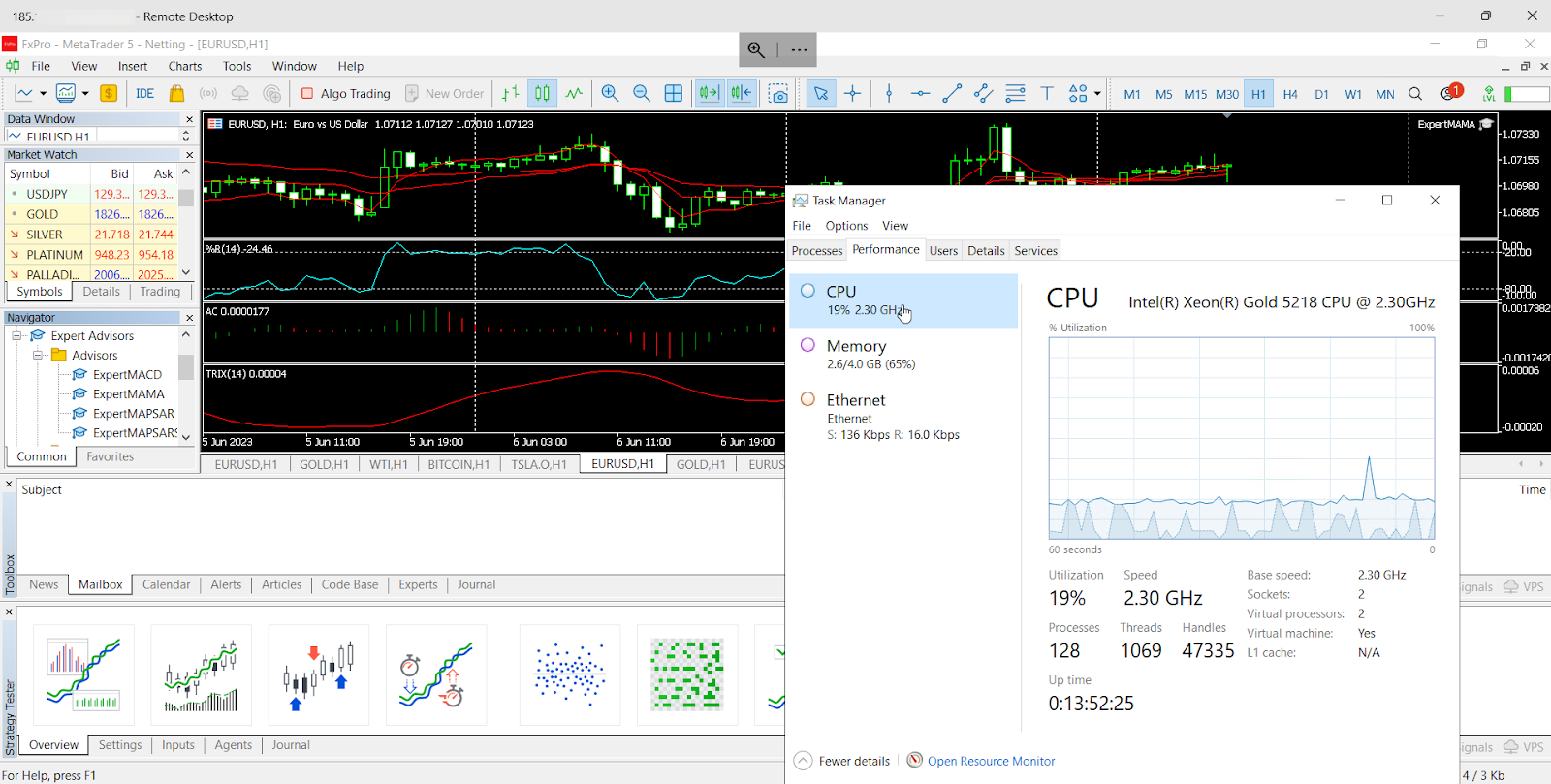The width and height of the screenshot is (1551, 784).
Task: Collapse Task Manager with Fewer details
Action: tap(841, 761)
